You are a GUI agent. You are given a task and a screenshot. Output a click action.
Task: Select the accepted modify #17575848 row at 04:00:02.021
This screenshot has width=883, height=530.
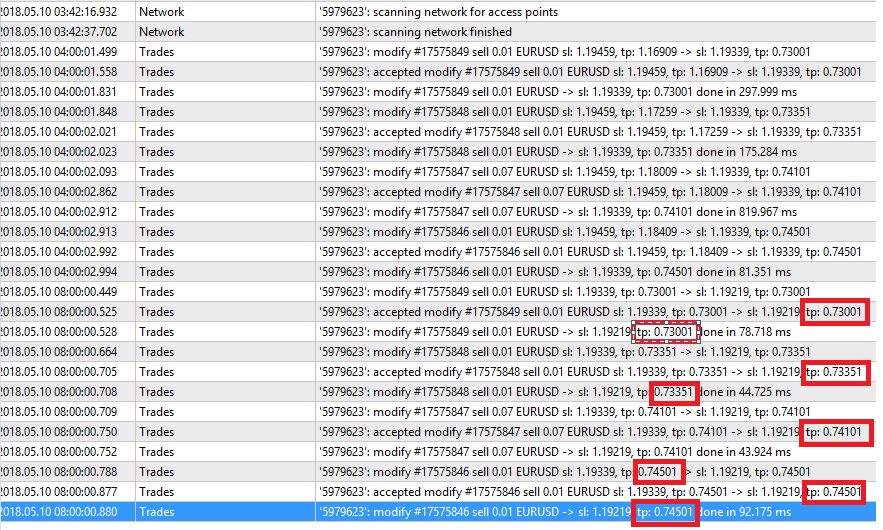(438, 132)
